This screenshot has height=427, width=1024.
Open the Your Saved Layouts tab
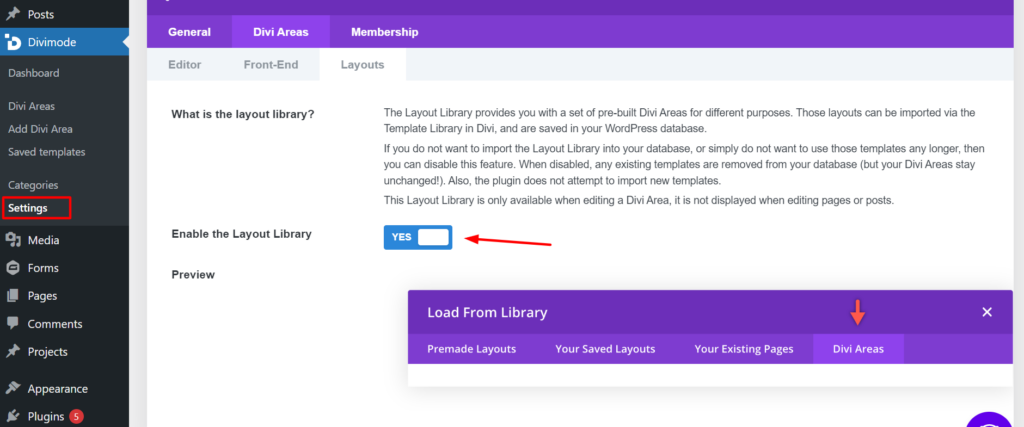(605, 349)
